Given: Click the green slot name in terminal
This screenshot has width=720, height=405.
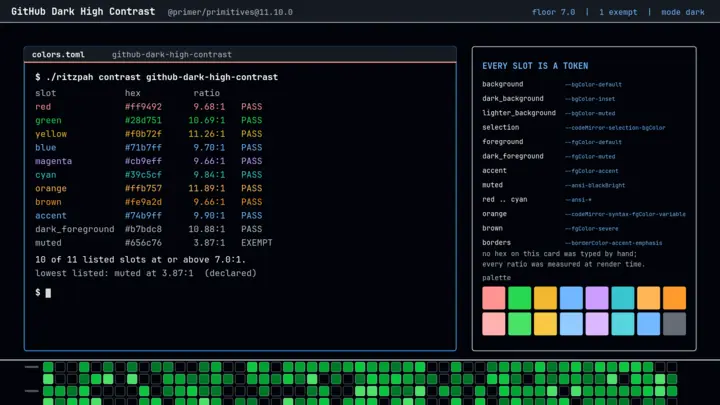Looking at the screenshot, I should click(x=48, y=120).
